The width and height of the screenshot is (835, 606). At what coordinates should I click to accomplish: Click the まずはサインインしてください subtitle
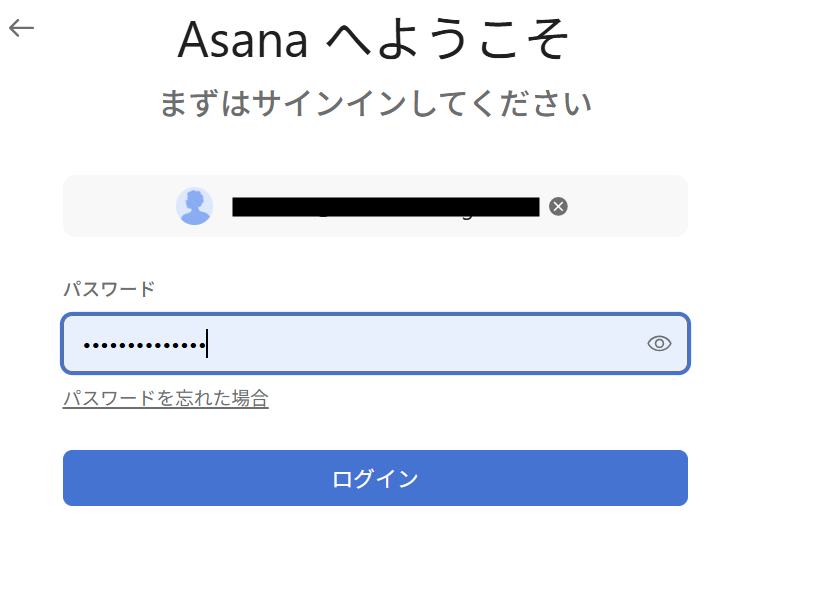click(x=375, y=103)
